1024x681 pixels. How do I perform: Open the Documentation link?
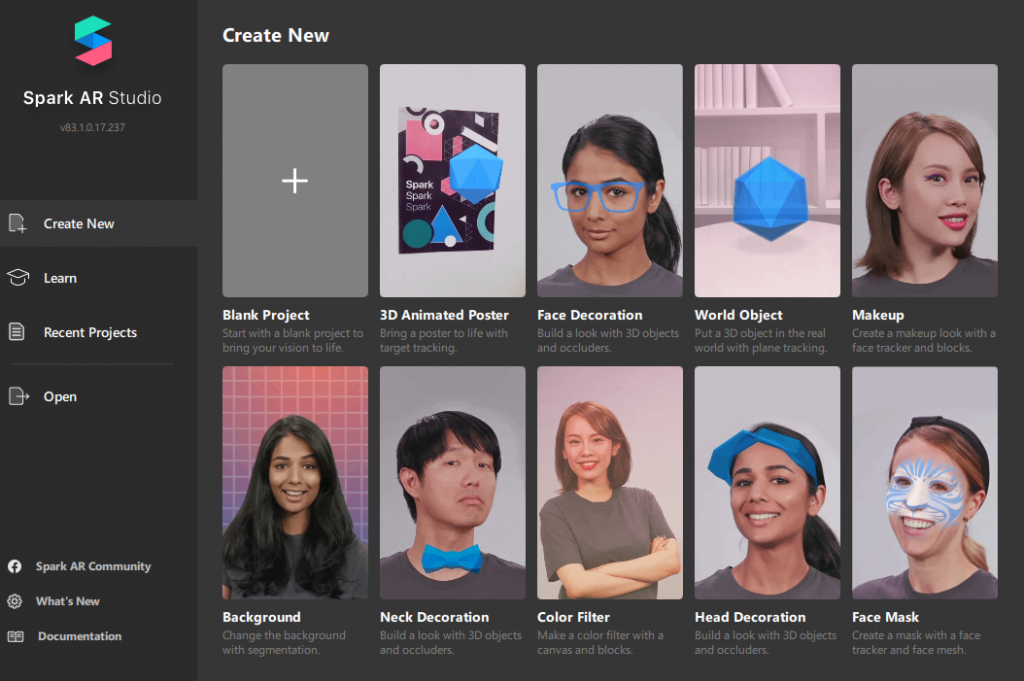(x=79, y=636)
